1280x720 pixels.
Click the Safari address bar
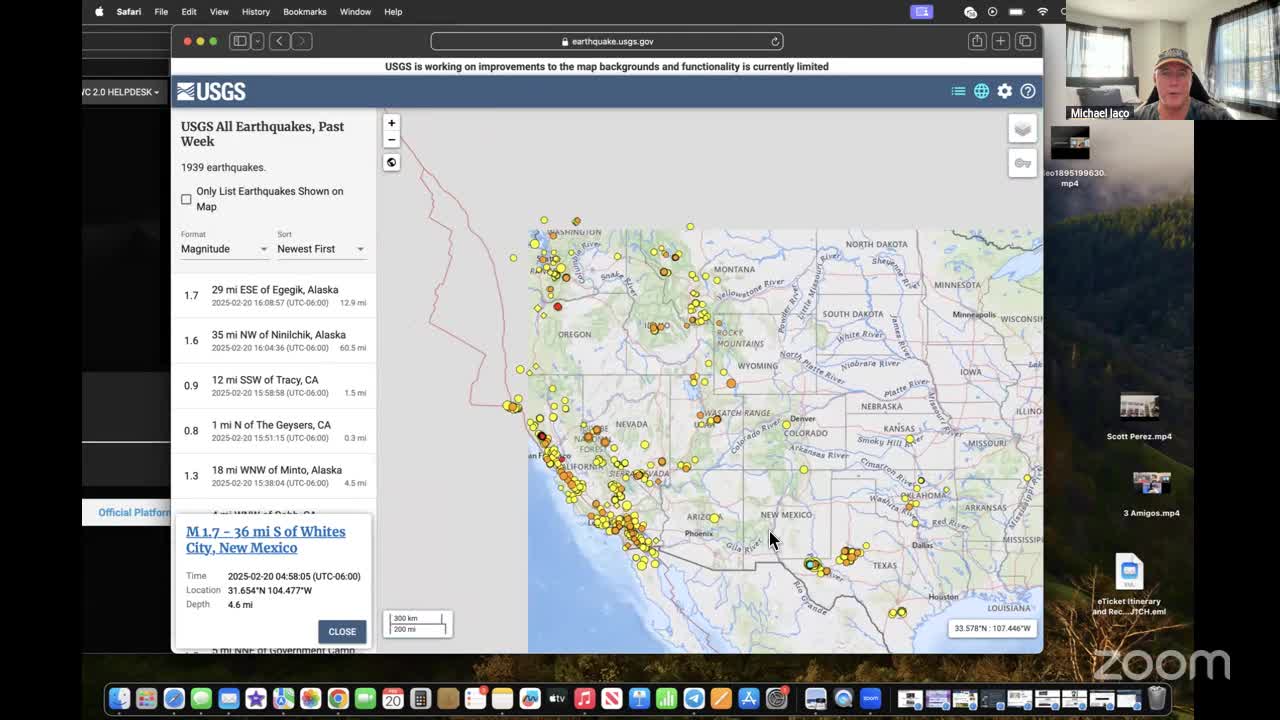[607, 41]
